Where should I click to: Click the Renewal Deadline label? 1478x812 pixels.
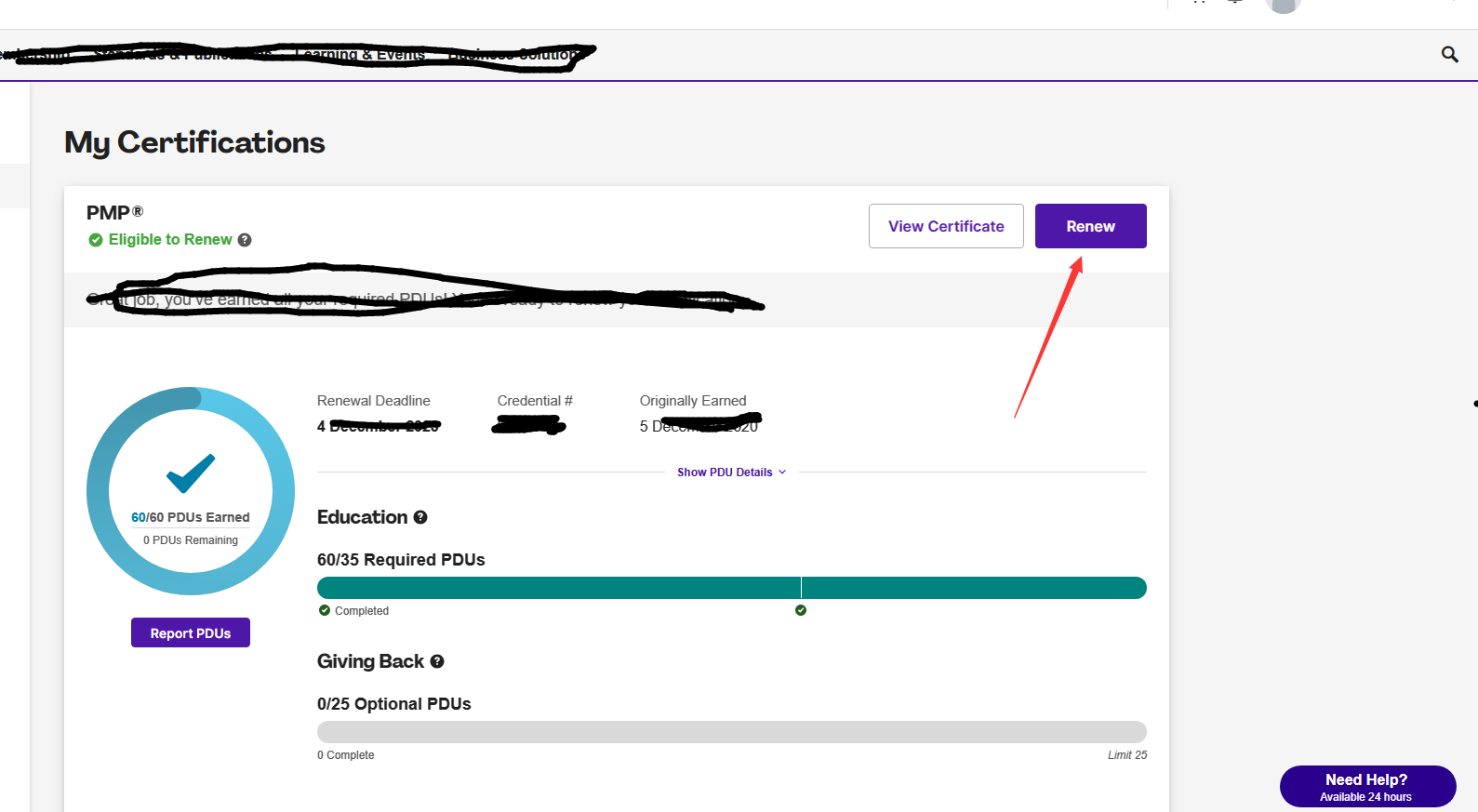click(x=374, y=401)
